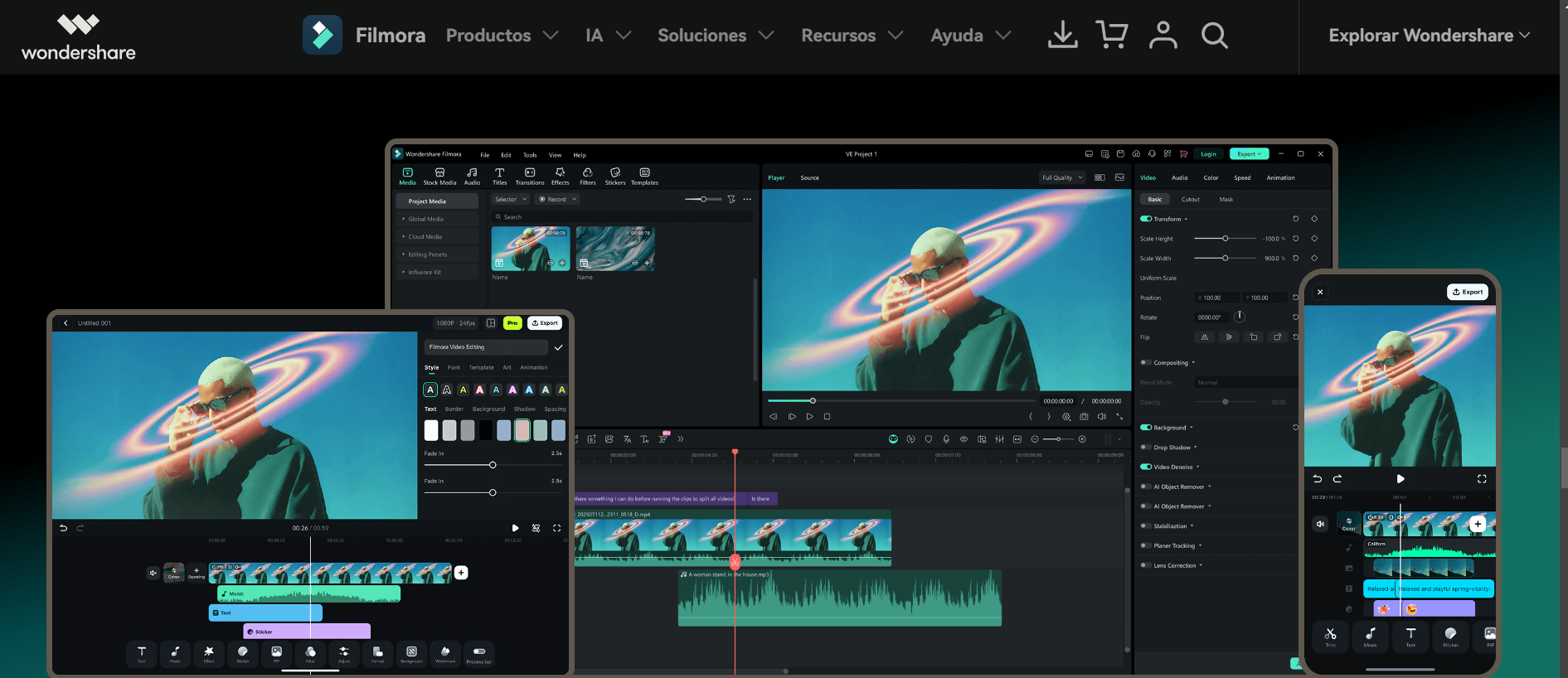1568x678 pixels.
Task: Open the Recursos dropdown
Action: [852, 36]
